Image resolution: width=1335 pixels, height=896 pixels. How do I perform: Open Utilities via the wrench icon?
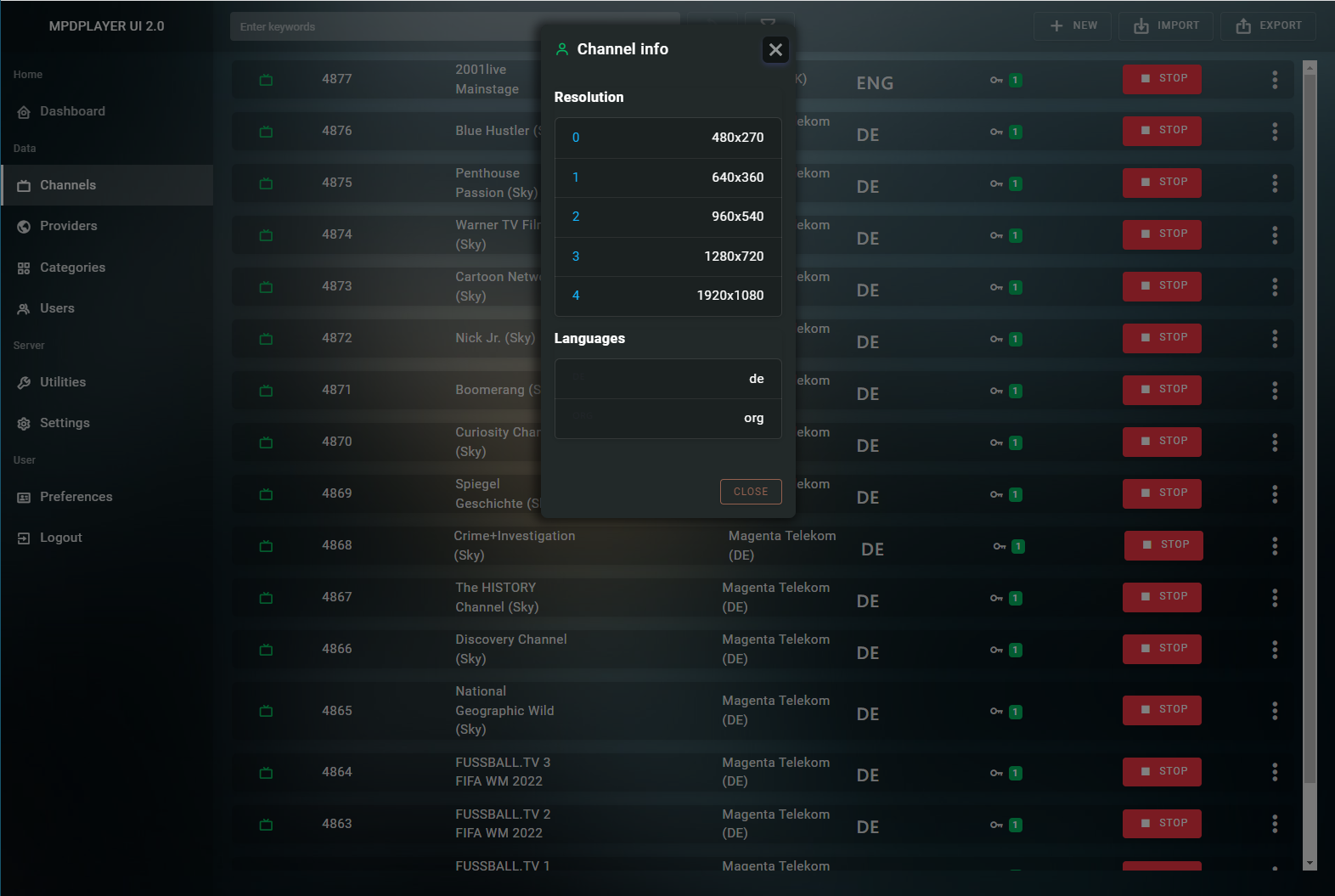coord(24,383)
